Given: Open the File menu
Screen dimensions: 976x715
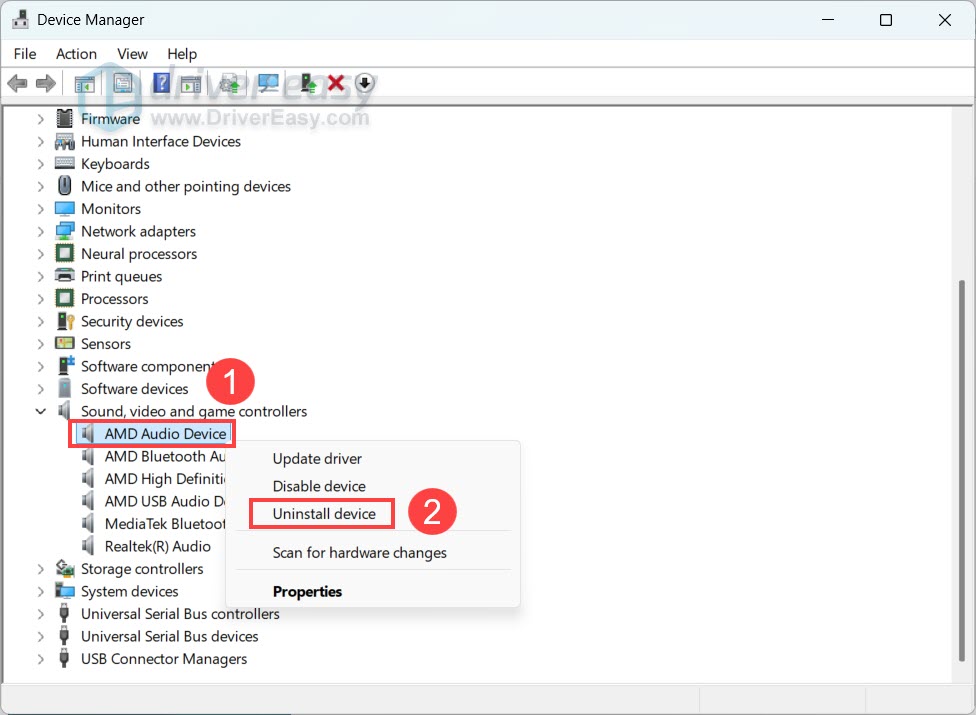Looking at the screenshot, I should click(x=25, y=54).
